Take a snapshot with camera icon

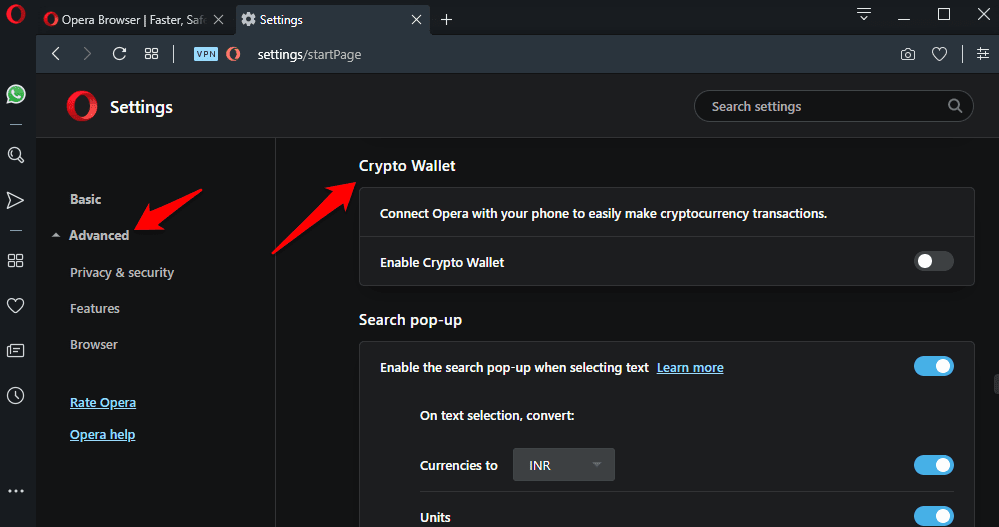pyautogui.click(x=908, y=55)
